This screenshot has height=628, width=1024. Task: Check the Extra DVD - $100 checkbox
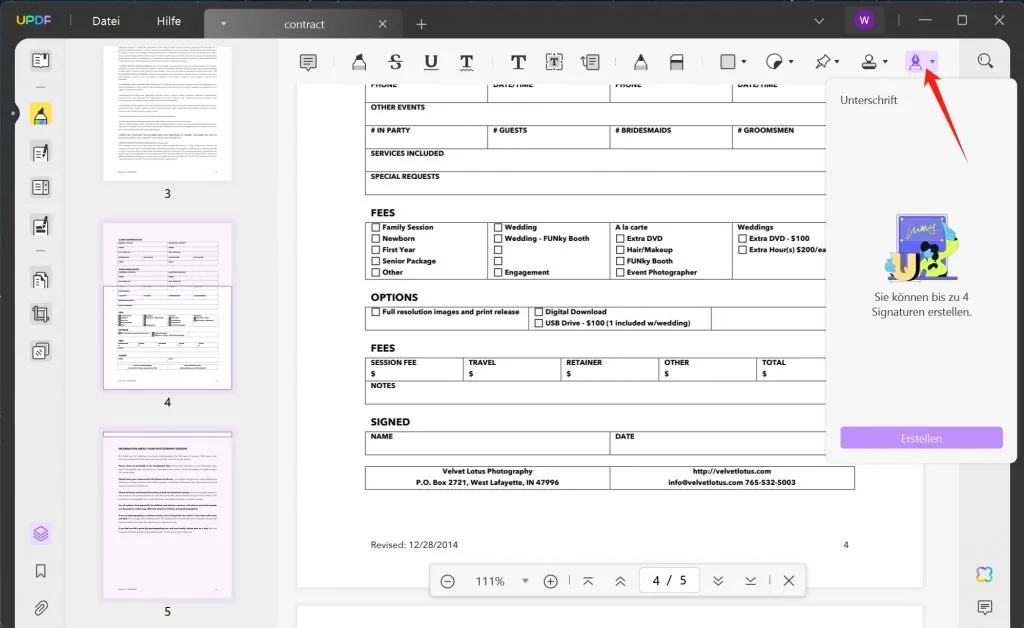pyautogui.click(x=742, y=239)
